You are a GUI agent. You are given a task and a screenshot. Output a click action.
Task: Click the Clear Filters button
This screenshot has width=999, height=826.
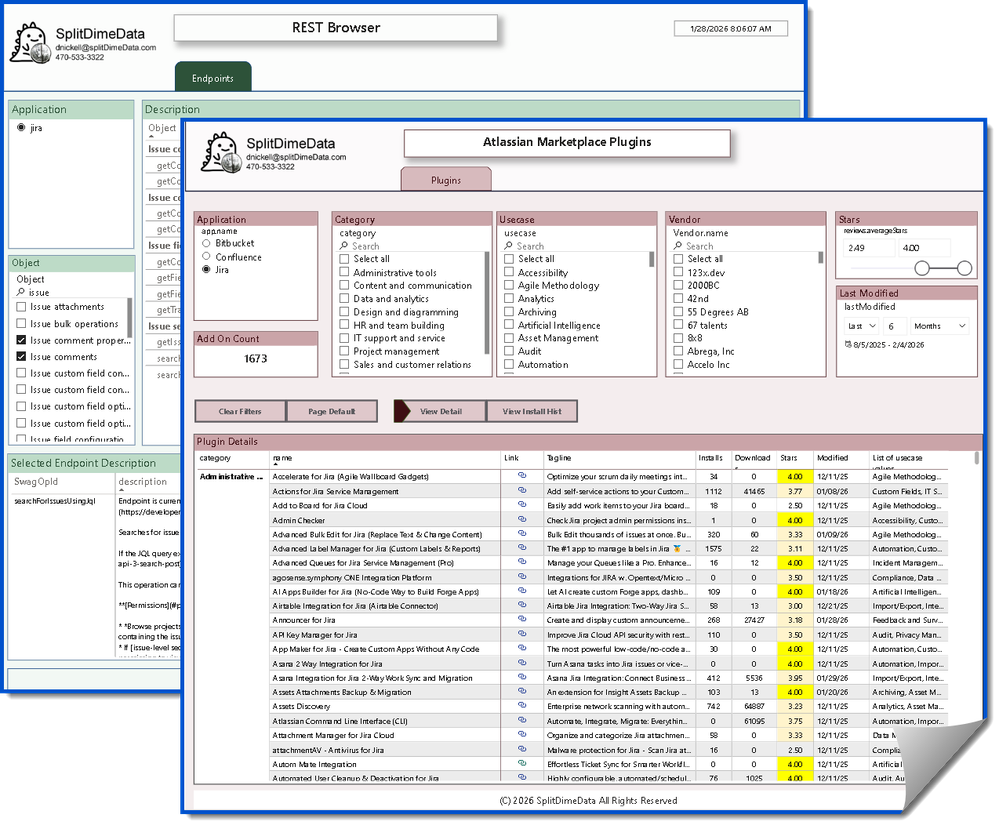pyautogui.click(x=240, y=412)
